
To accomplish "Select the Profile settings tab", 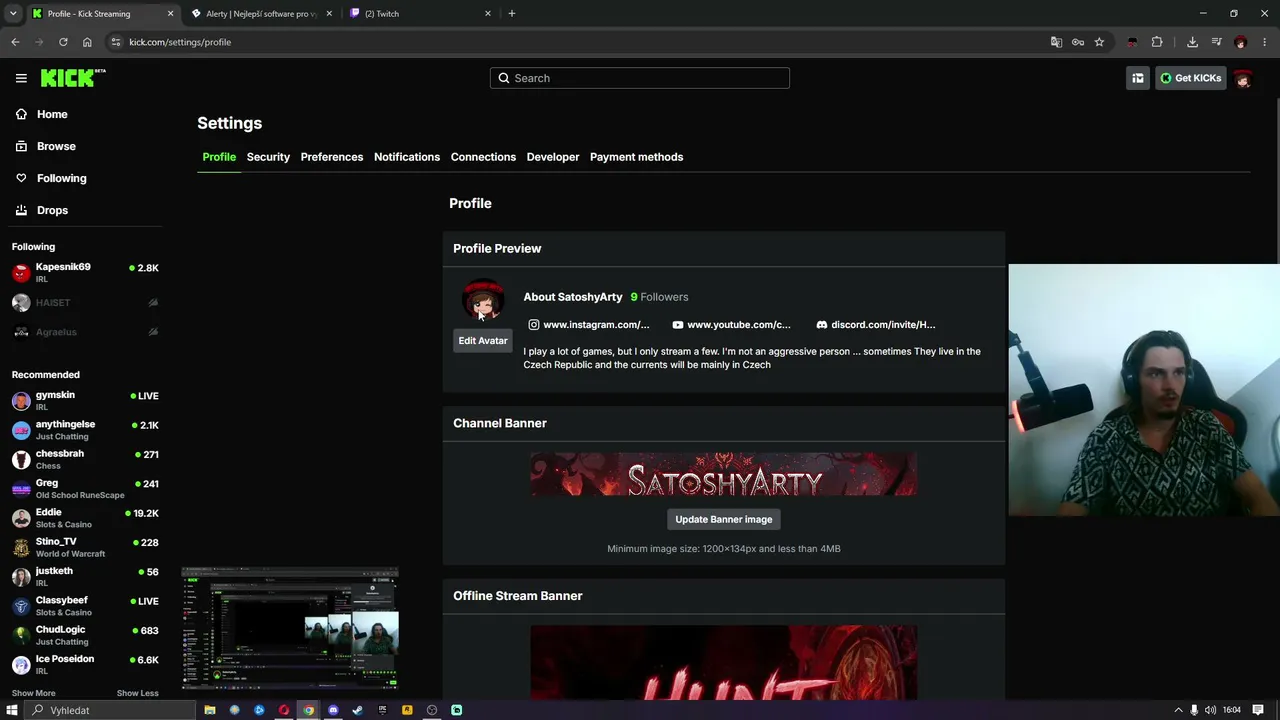I will 219,157.
